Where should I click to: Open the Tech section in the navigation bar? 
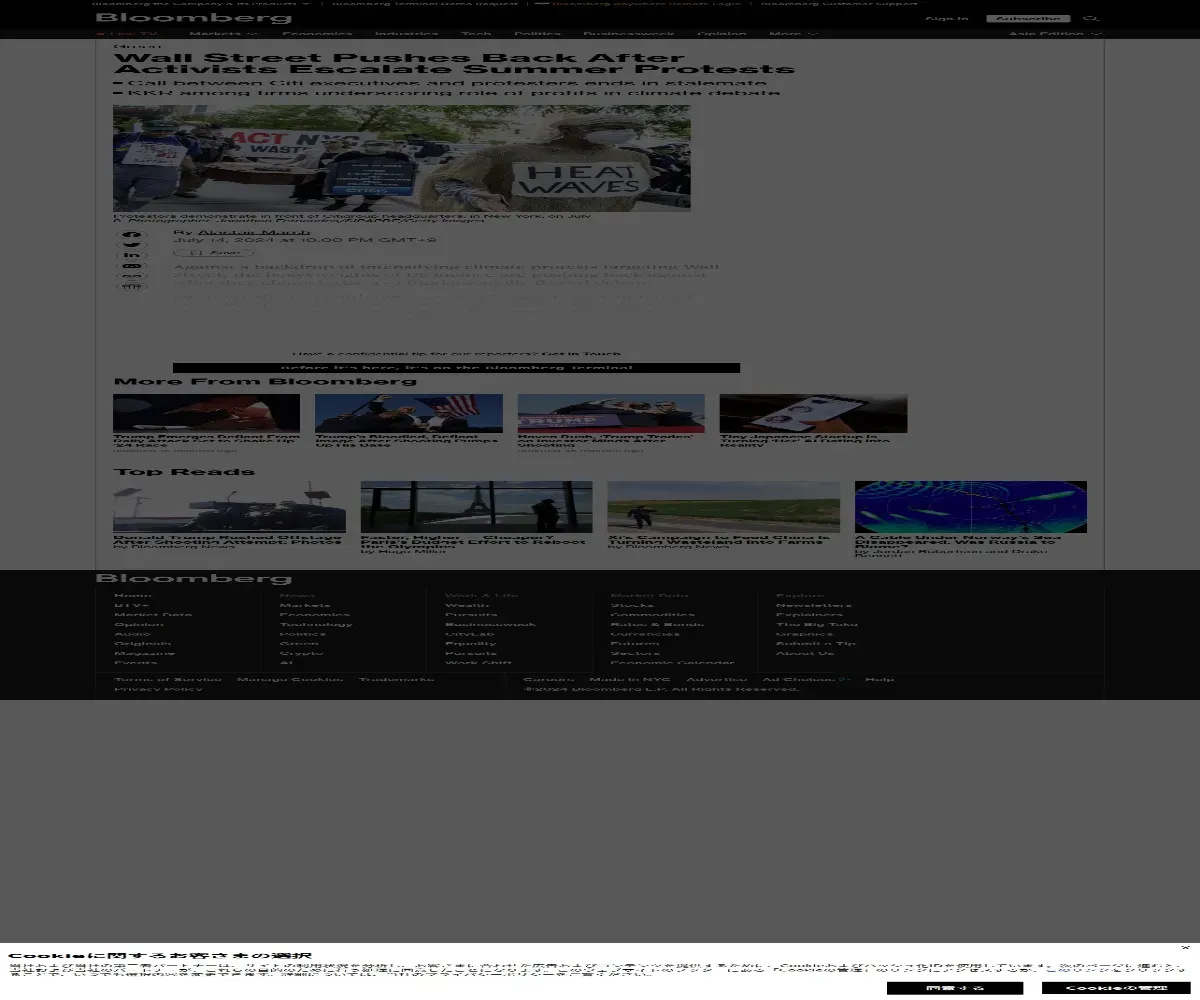coord(476,34)
